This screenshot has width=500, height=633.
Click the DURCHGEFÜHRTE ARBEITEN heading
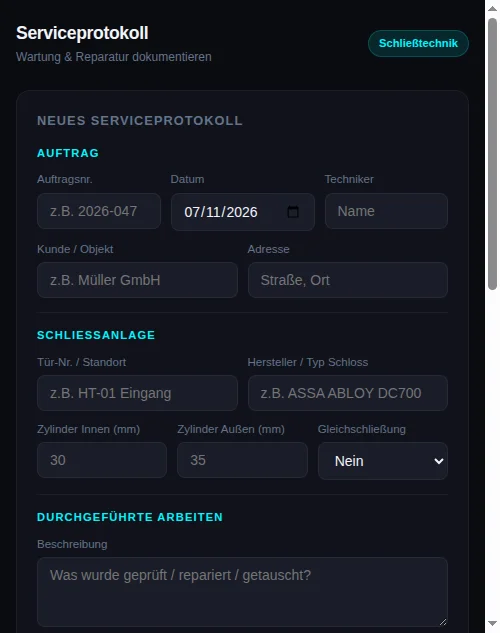(x=130, y=518)
